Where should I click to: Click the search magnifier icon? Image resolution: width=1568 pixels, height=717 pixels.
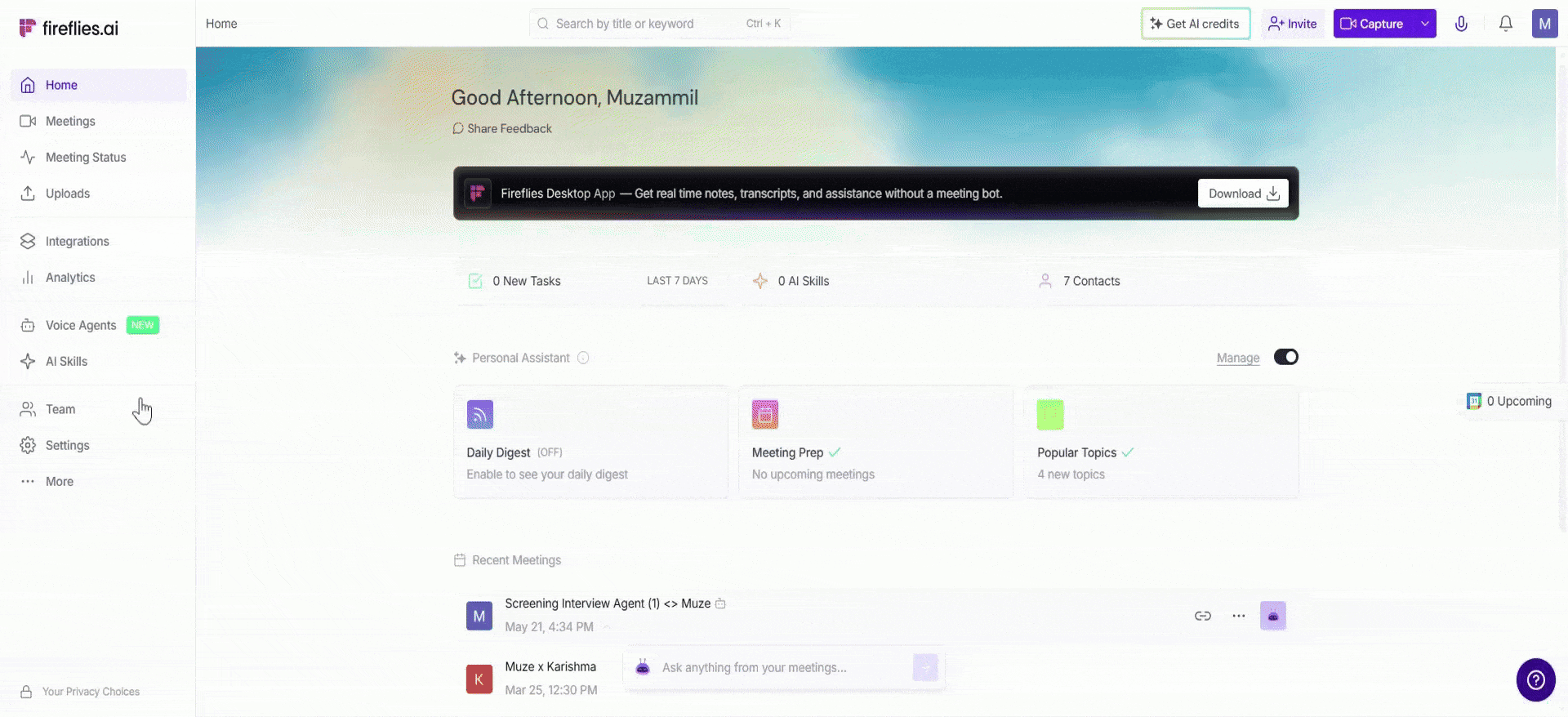click(x=543, y=24)
